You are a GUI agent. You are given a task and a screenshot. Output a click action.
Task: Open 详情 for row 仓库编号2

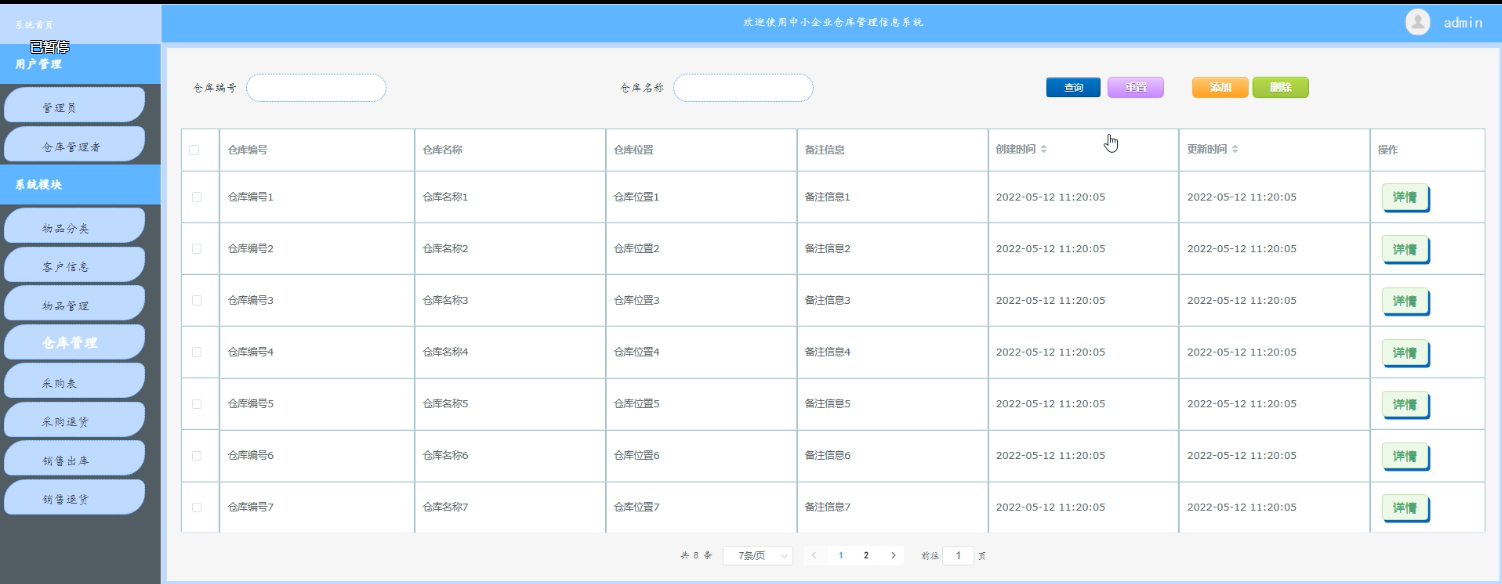tap(1405, 249)
